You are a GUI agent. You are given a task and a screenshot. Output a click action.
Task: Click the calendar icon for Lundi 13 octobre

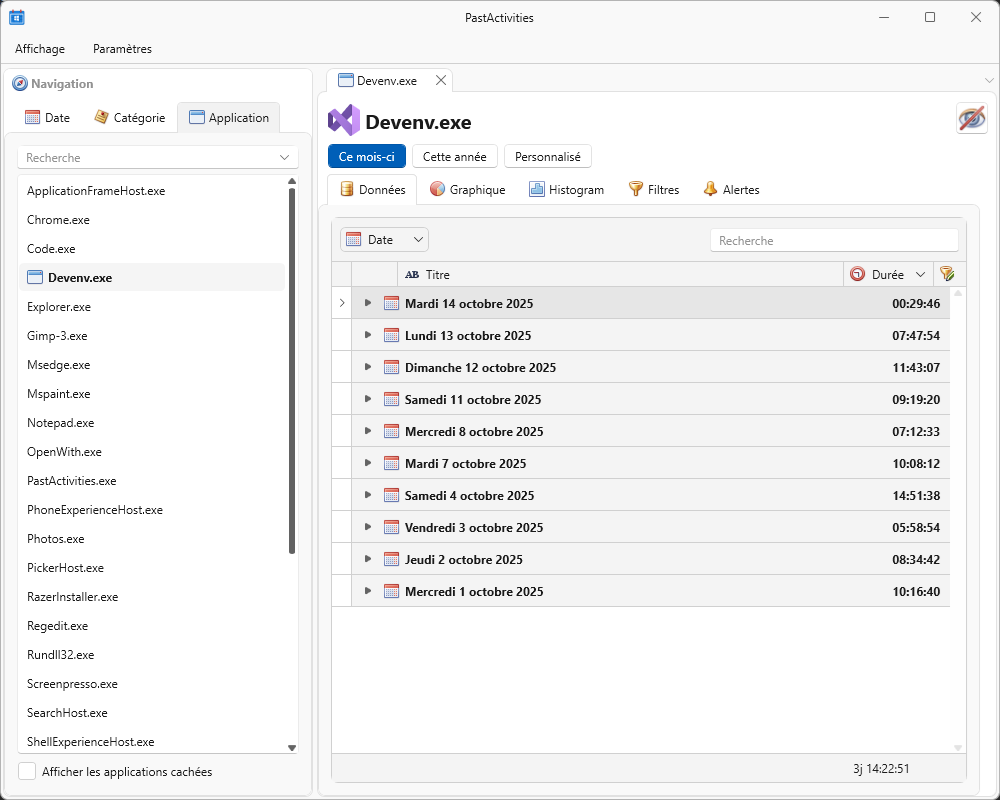click(x=391, y=336)
